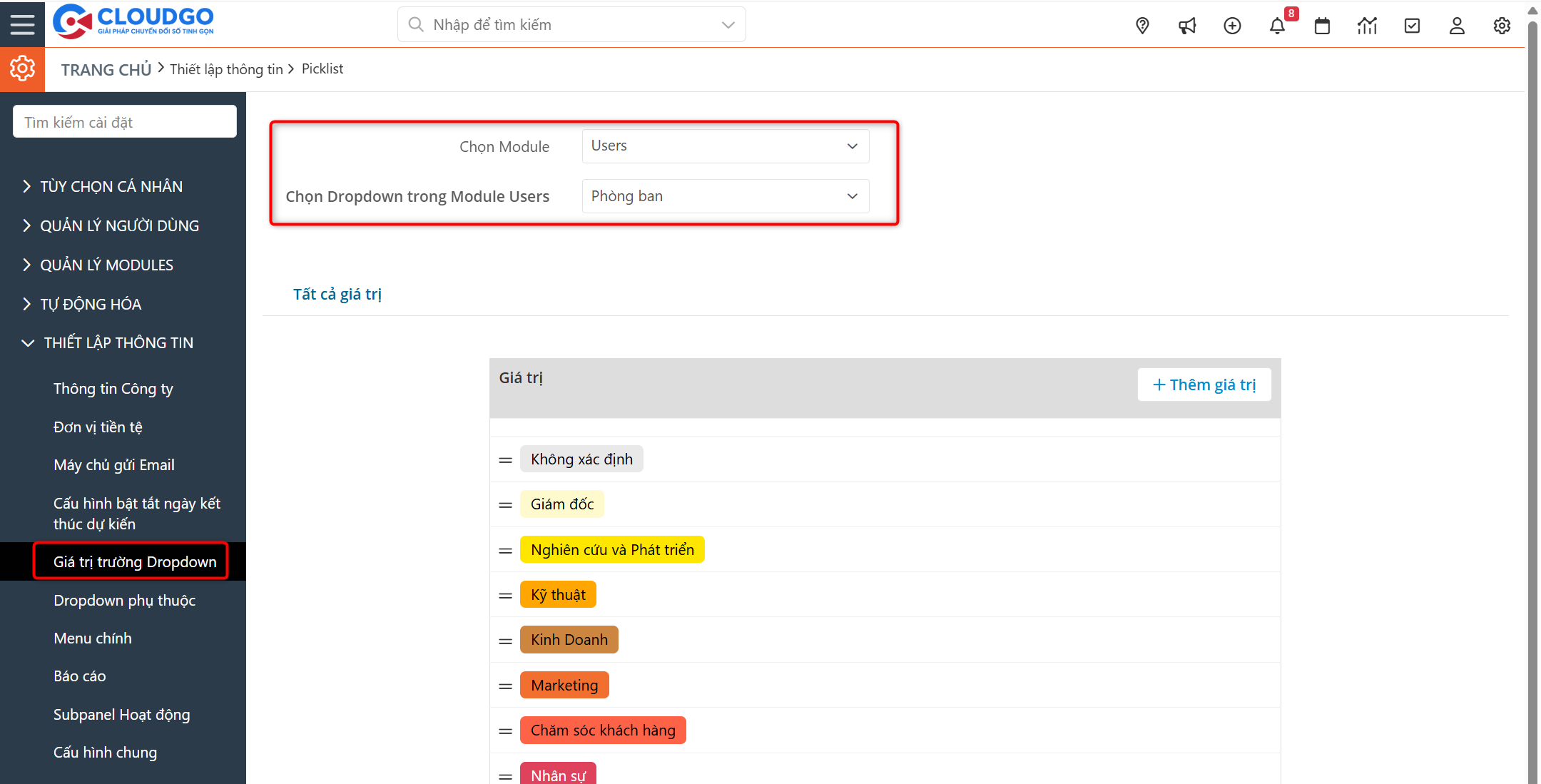Open the megaphone announcements icon
Screen dimensions: 1541x784
coord(1187,26)
